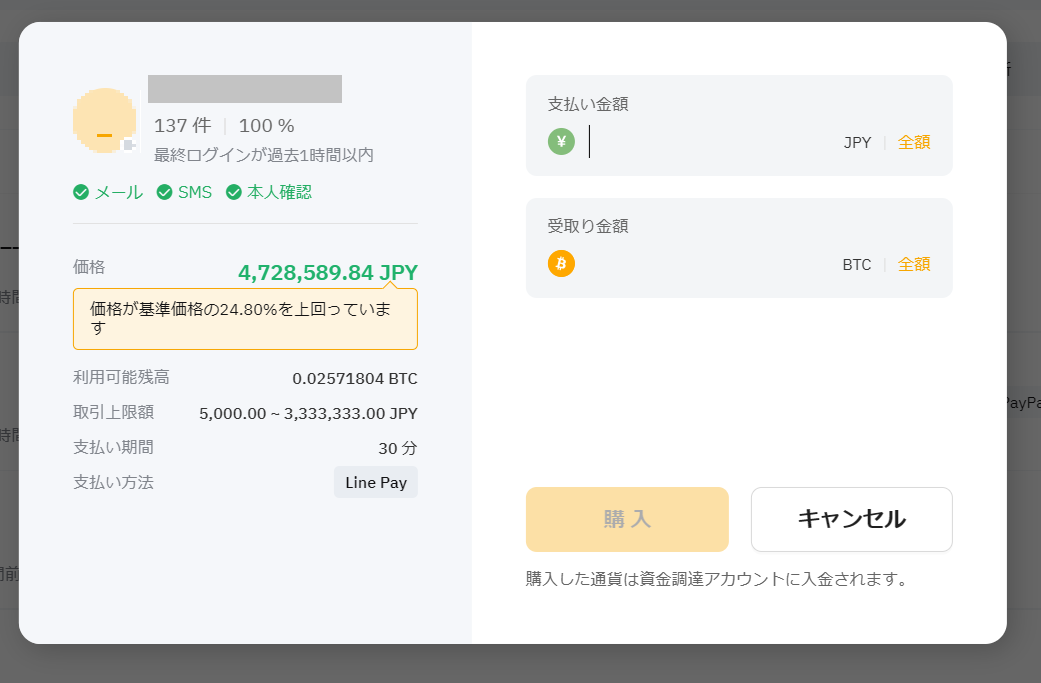Select 全額 in the 支払い金額 field

(914, 142)
